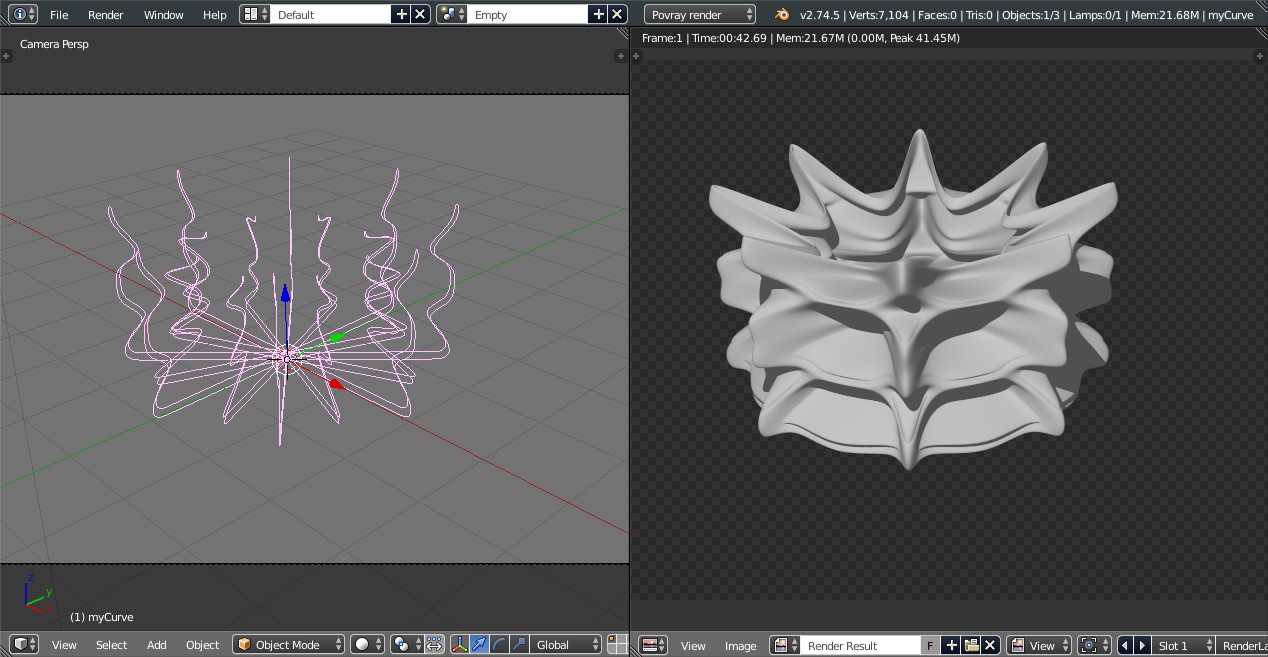Image resolution: width=1268 pixels, height=657 pixels.
Task: Open the Image menu in image editor
Action: tap(740, 646)
